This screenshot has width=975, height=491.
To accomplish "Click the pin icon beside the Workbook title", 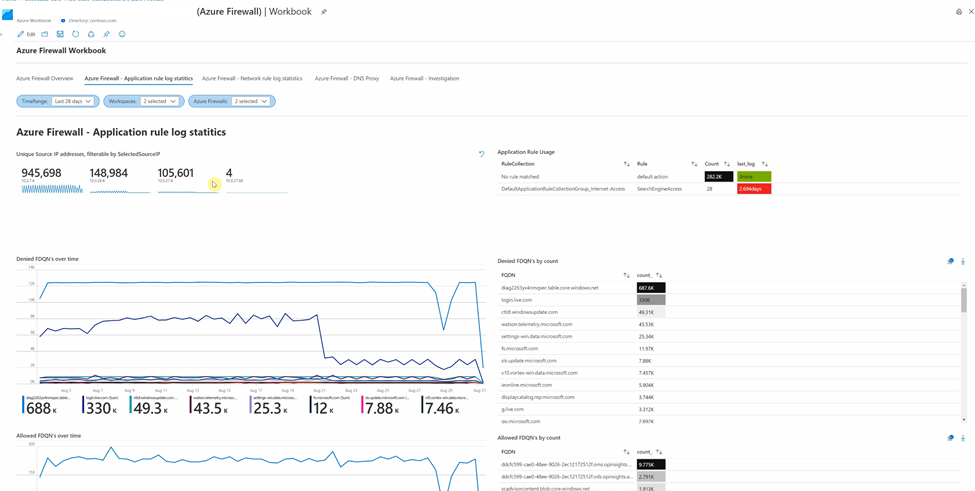I will [323, 12].
